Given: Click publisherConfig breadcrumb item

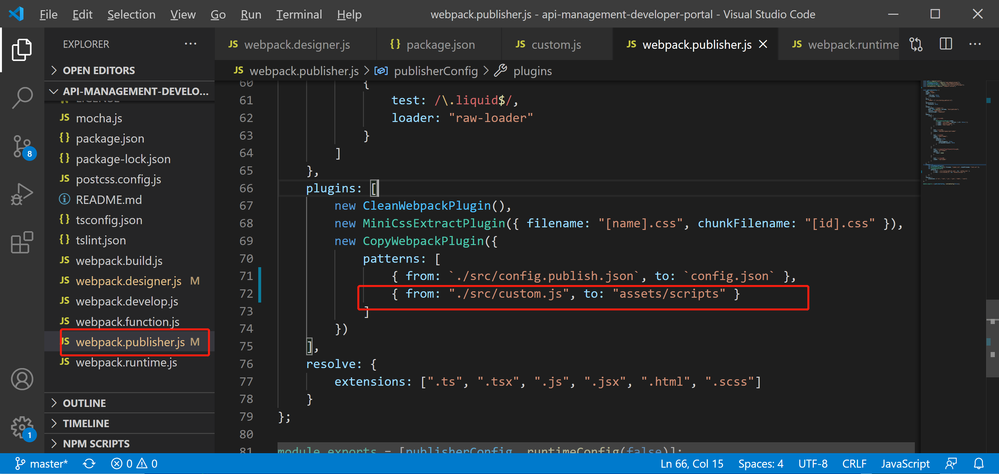Looking at the screenshot, I should coord(427,71).
